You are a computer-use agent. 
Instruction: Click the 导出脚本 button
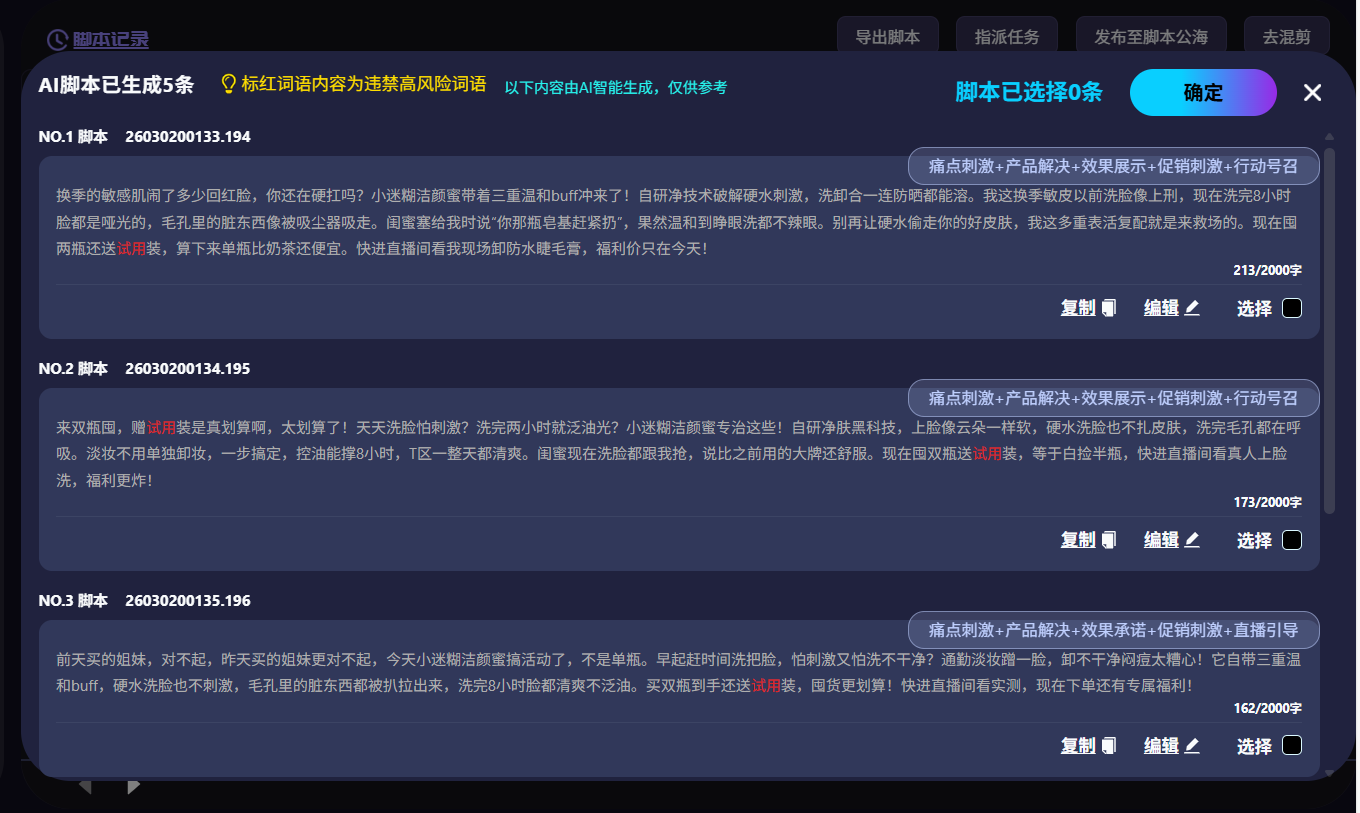(888, 33)
